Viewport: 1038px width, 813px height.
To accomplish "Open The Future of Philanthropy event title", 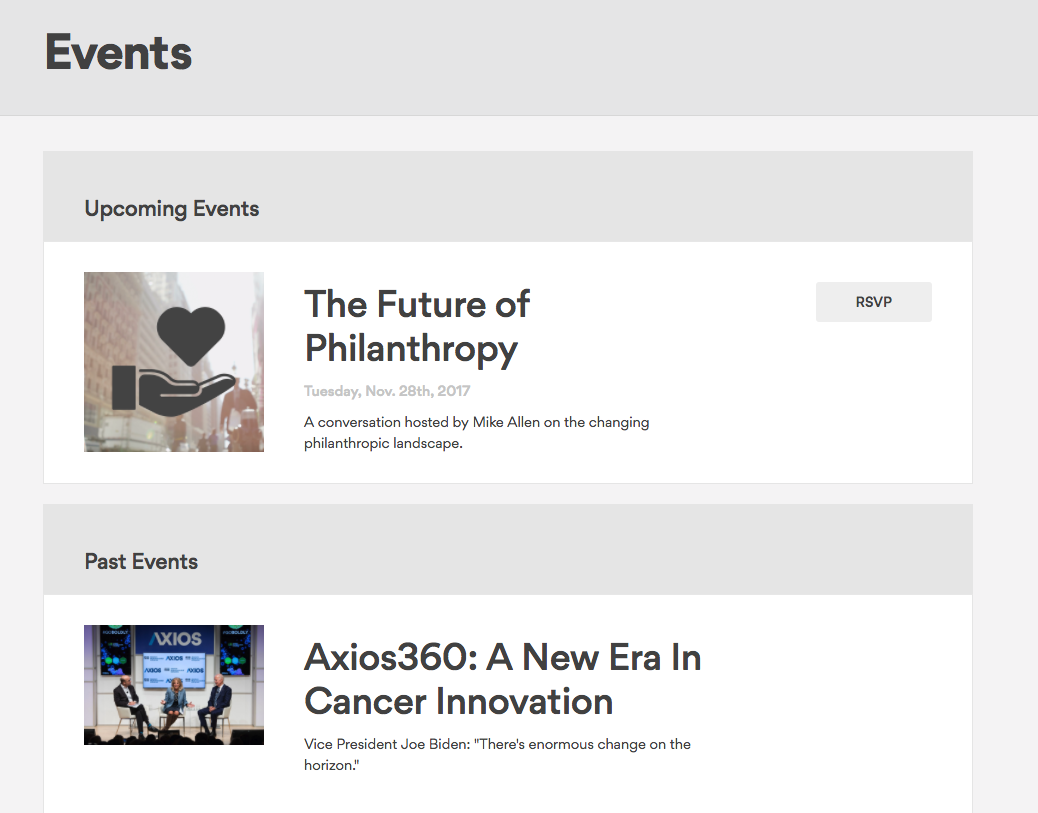I will (416, 325).
